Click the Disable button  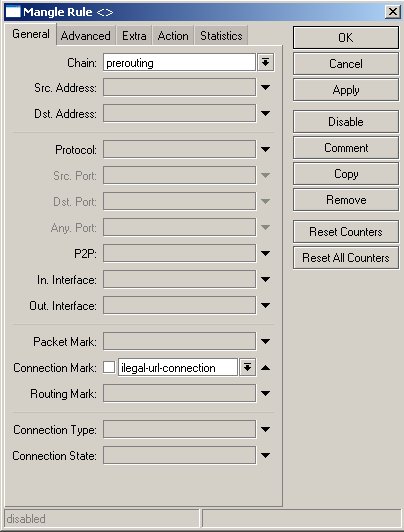pyautogui.click(x=346, y=121)
